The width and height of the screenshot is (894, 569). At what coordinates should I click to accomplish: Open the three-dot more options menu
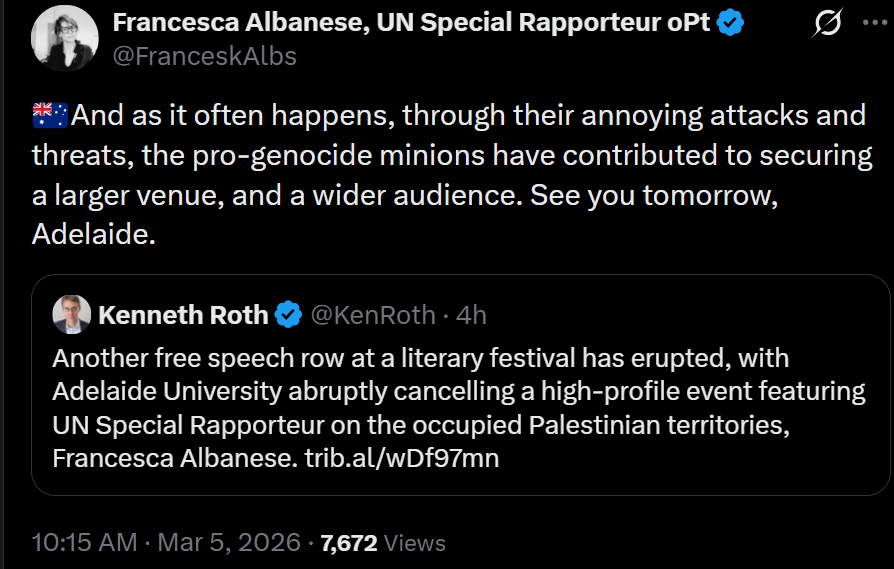(x=875, y=22)
